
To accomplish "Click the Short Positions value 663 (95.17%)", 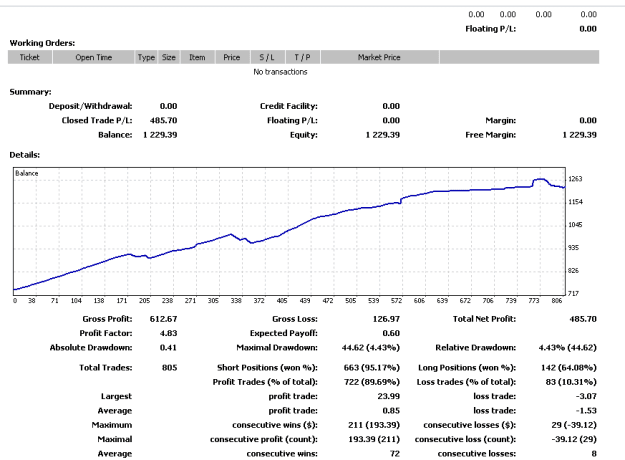I will point(371,368).
